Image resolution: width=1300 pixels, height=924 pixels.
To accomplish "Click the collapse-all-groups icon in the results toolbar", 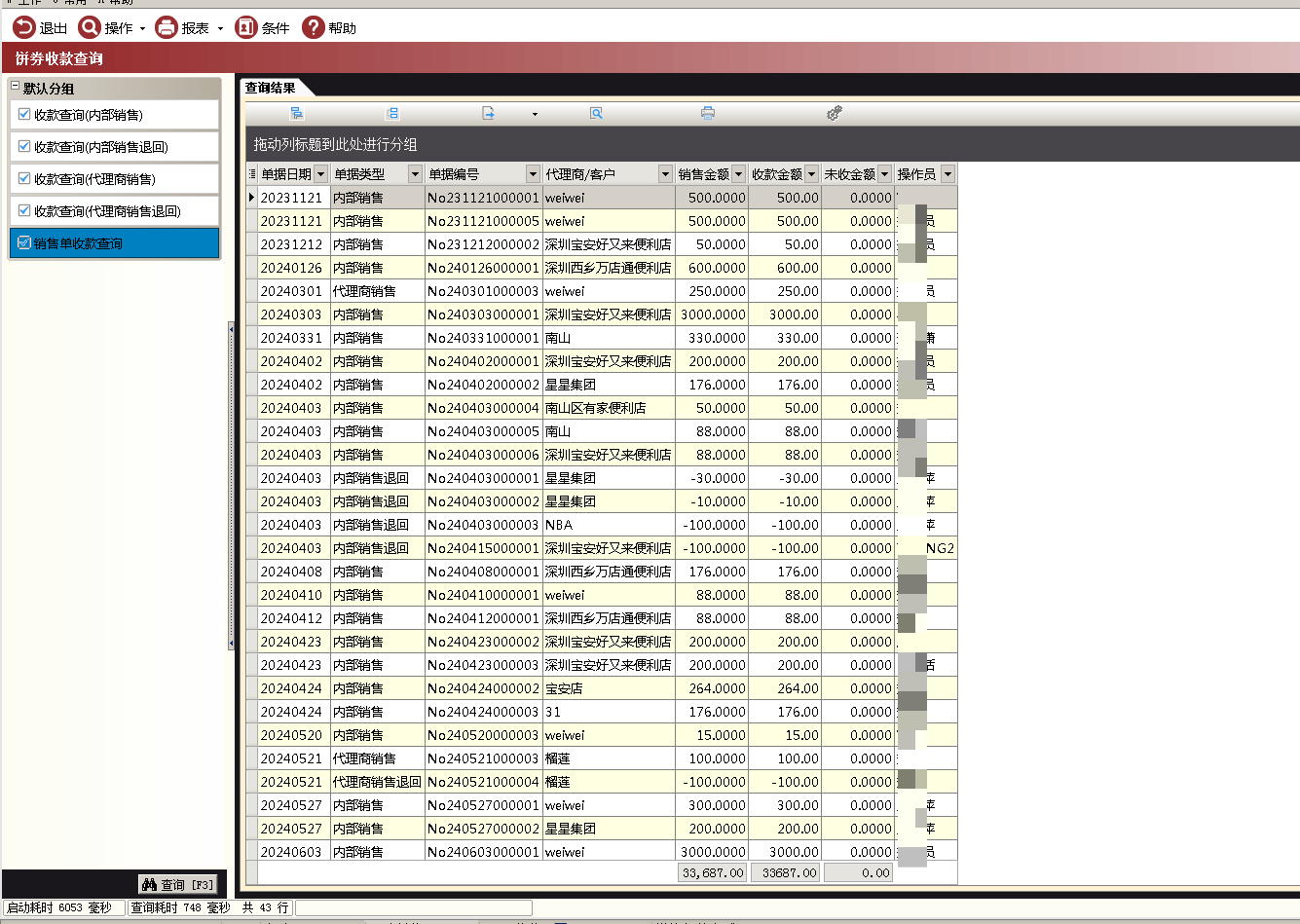I will 392,114.
